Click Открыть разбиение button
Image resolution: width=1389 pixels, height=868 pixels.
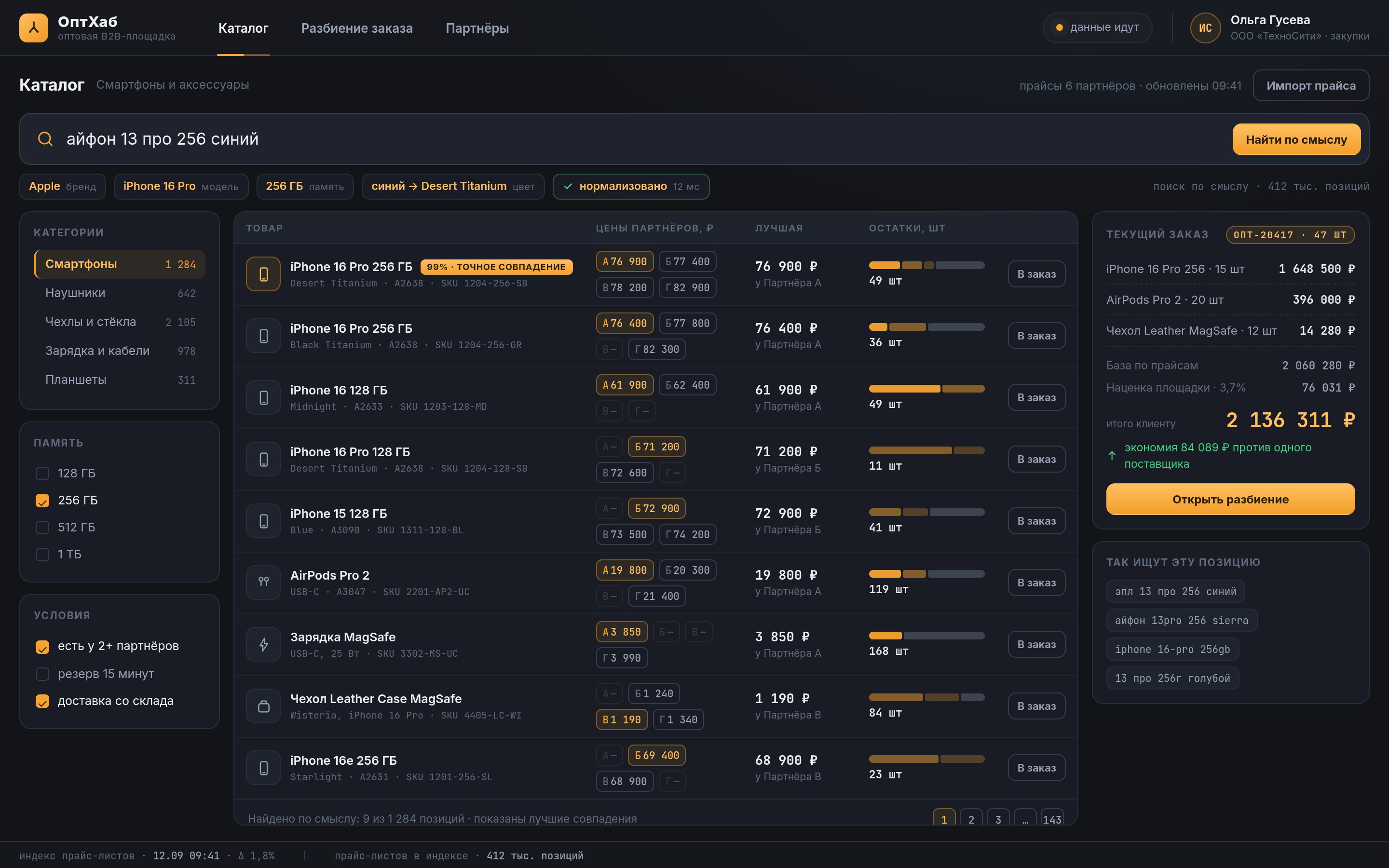coord(1231,500)
